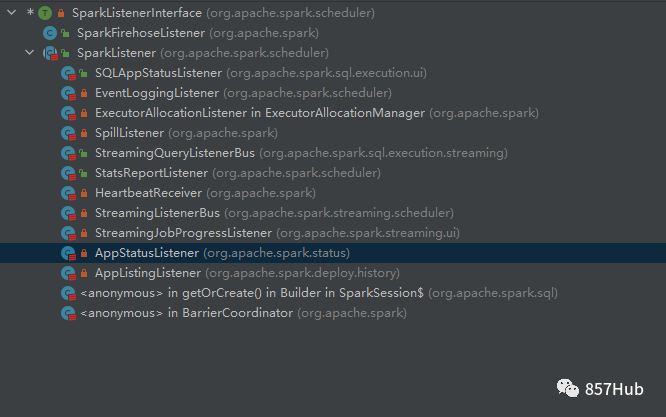Click the SparkFirehoseListener class icon
The height and width of the screenshot is (417, 666).
click(x=50, y=33)
